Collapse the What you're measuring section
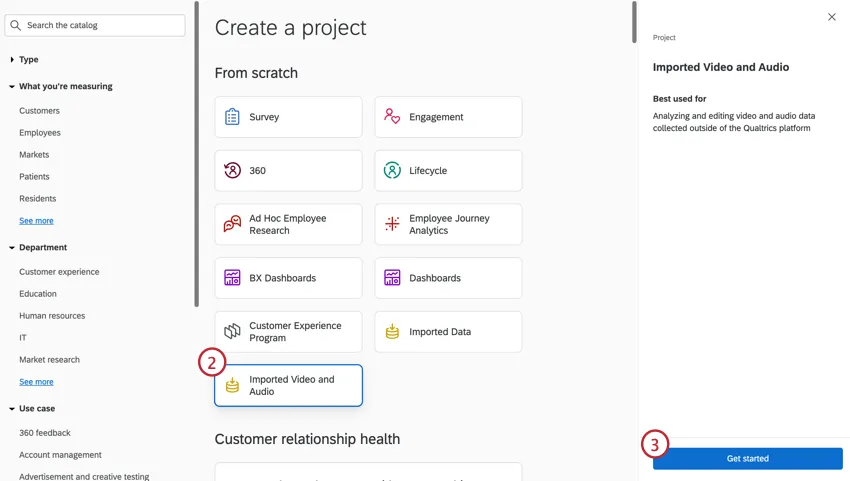The height and width of the screenshot is (481, 850). (12, 87)
